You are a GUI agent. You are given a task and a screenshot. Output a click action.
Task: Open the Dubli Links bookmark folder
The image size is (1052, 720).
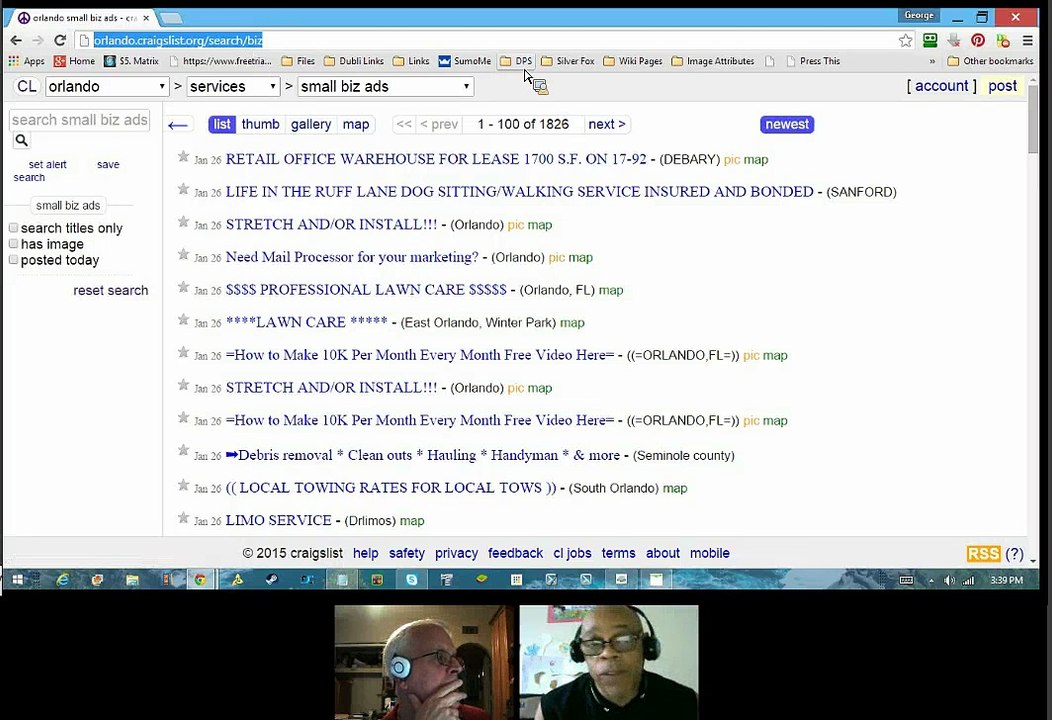(354, 61)
